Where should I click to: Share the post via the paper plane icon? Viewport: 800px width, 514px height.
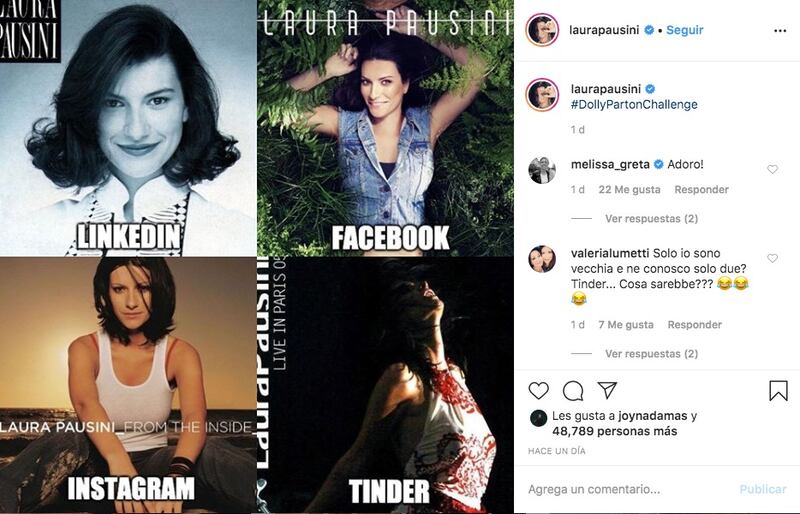click(607, 390)
